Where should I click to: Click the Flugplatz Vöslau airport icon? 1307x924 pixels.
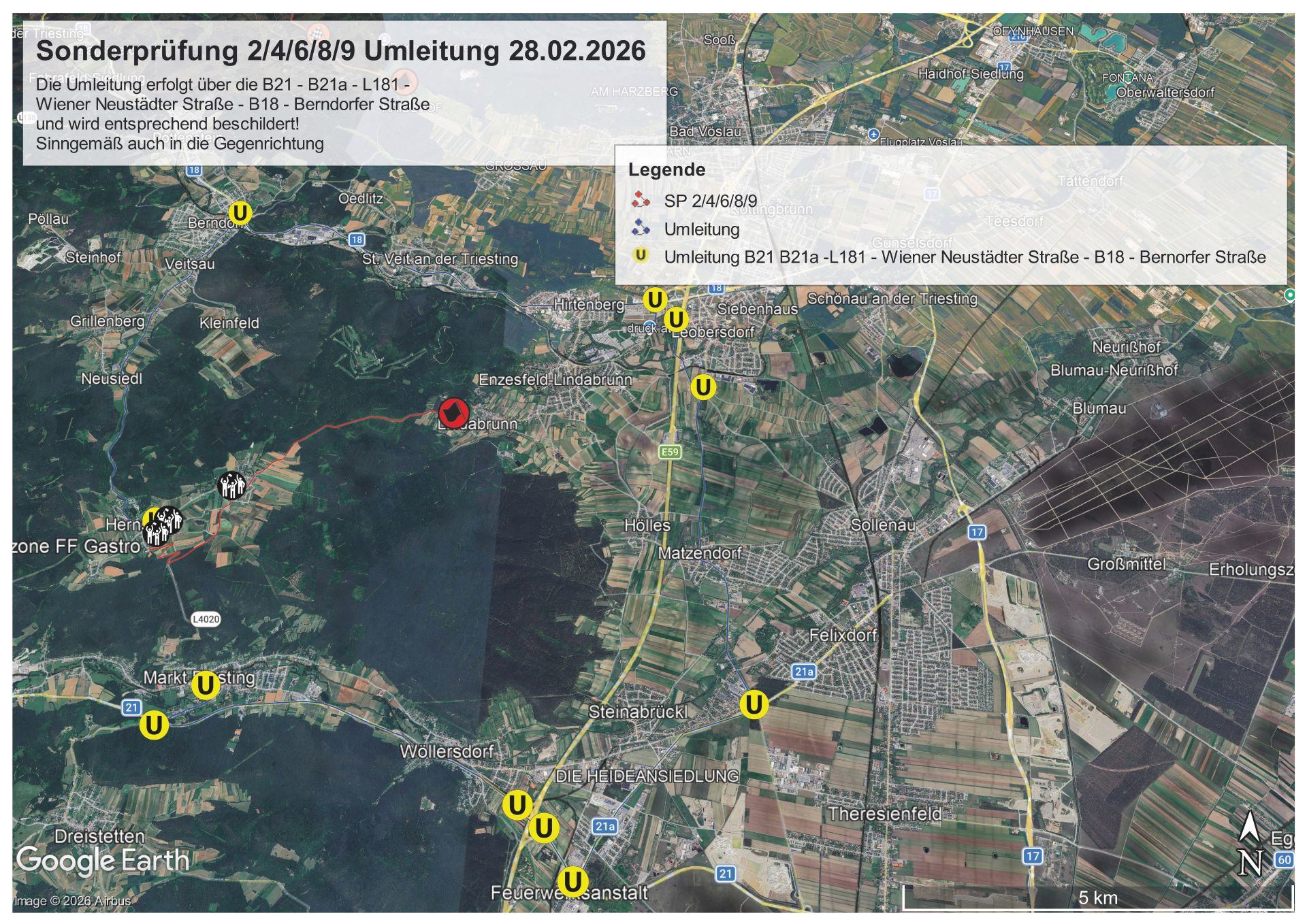[x=874, y=135]
